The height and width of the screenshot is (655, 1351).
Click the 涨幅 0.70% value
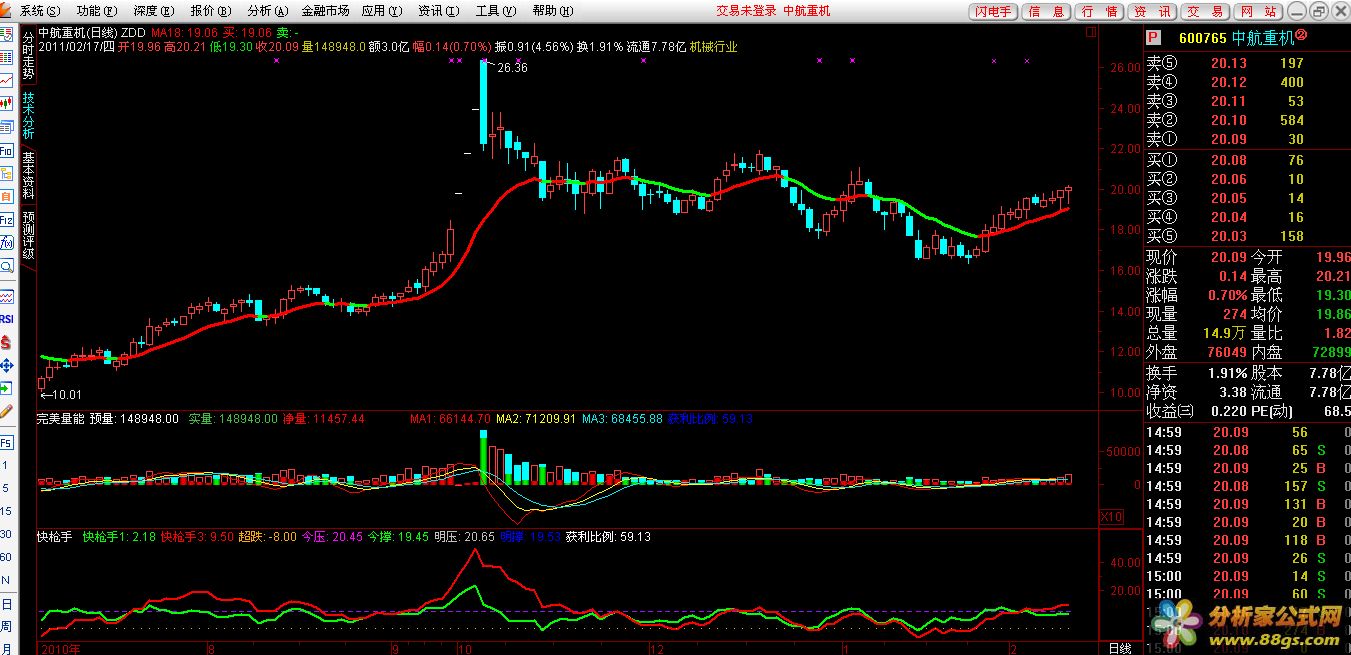(x=1226, y=295)
